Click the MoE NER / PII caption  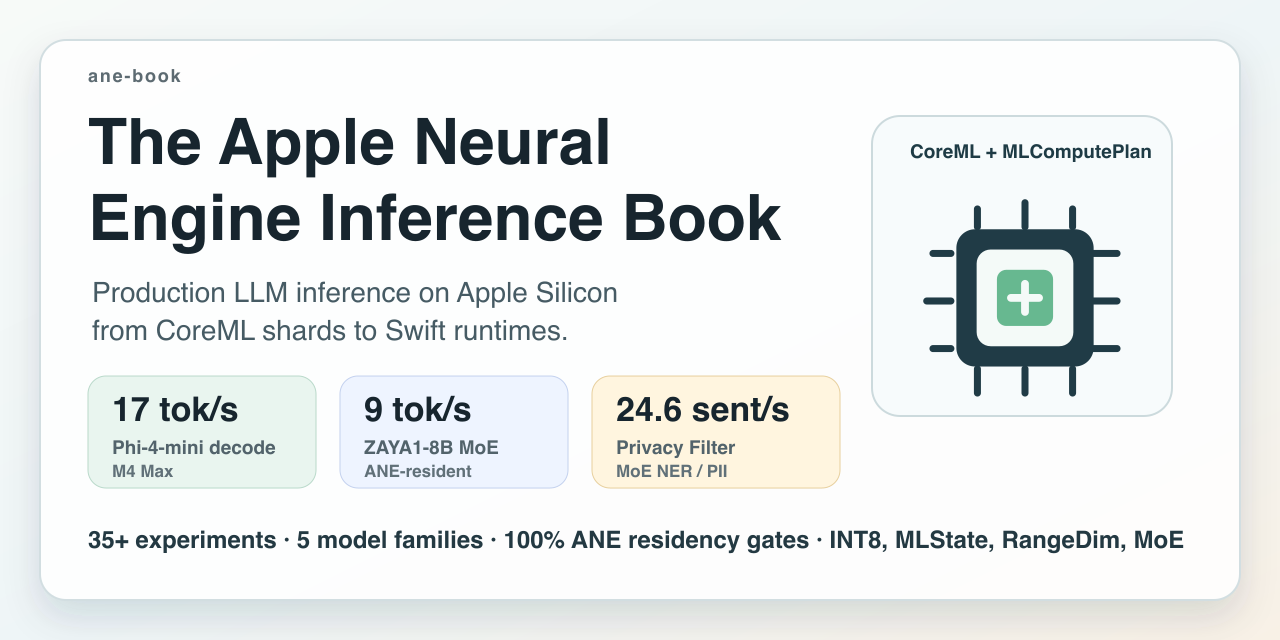click(x=672, y=471)
